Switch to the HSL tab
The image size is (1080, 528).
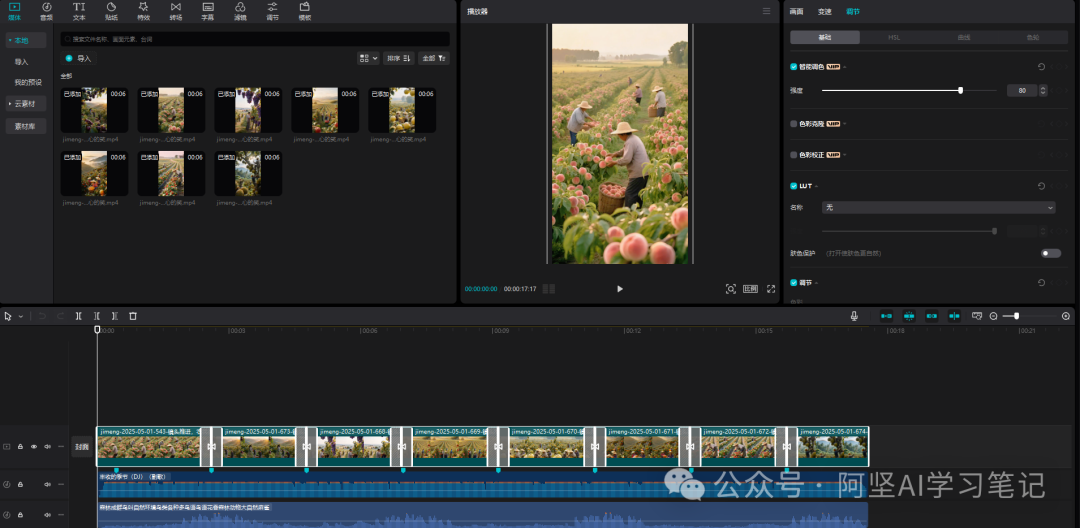(894, 37)
